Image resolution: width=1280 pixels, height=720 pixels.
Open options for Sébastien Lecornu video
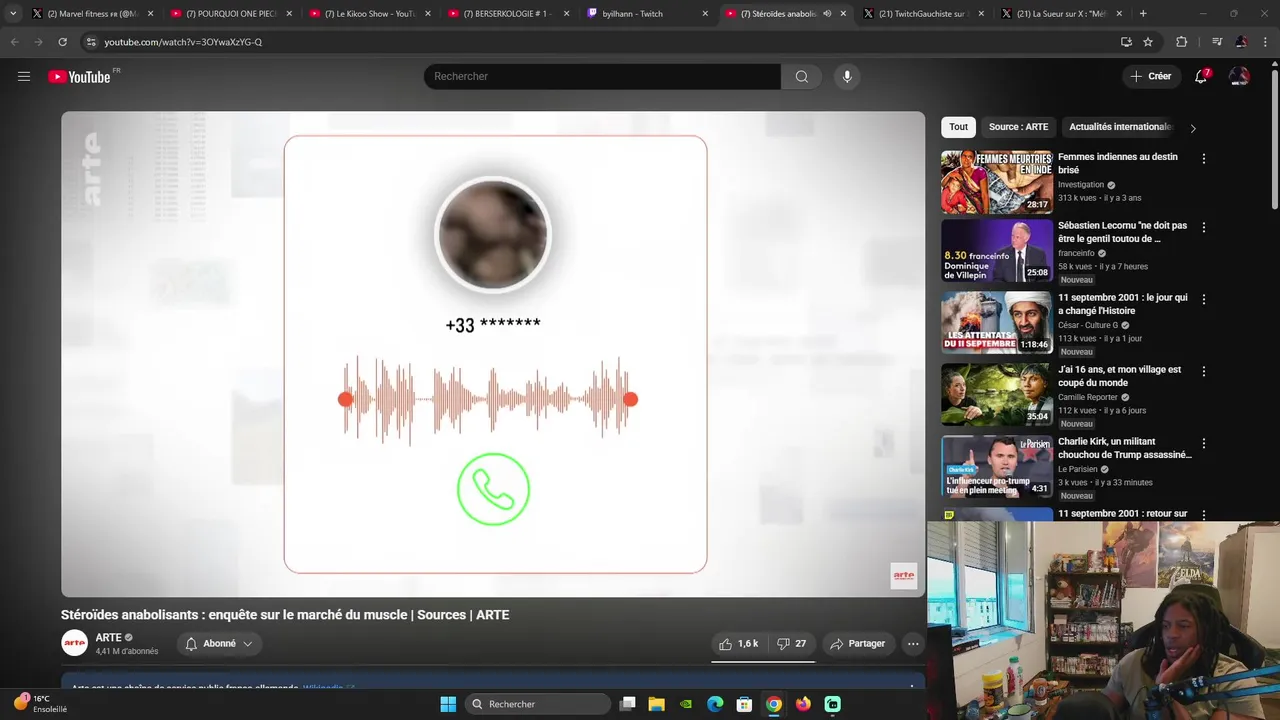[1204, 227]
